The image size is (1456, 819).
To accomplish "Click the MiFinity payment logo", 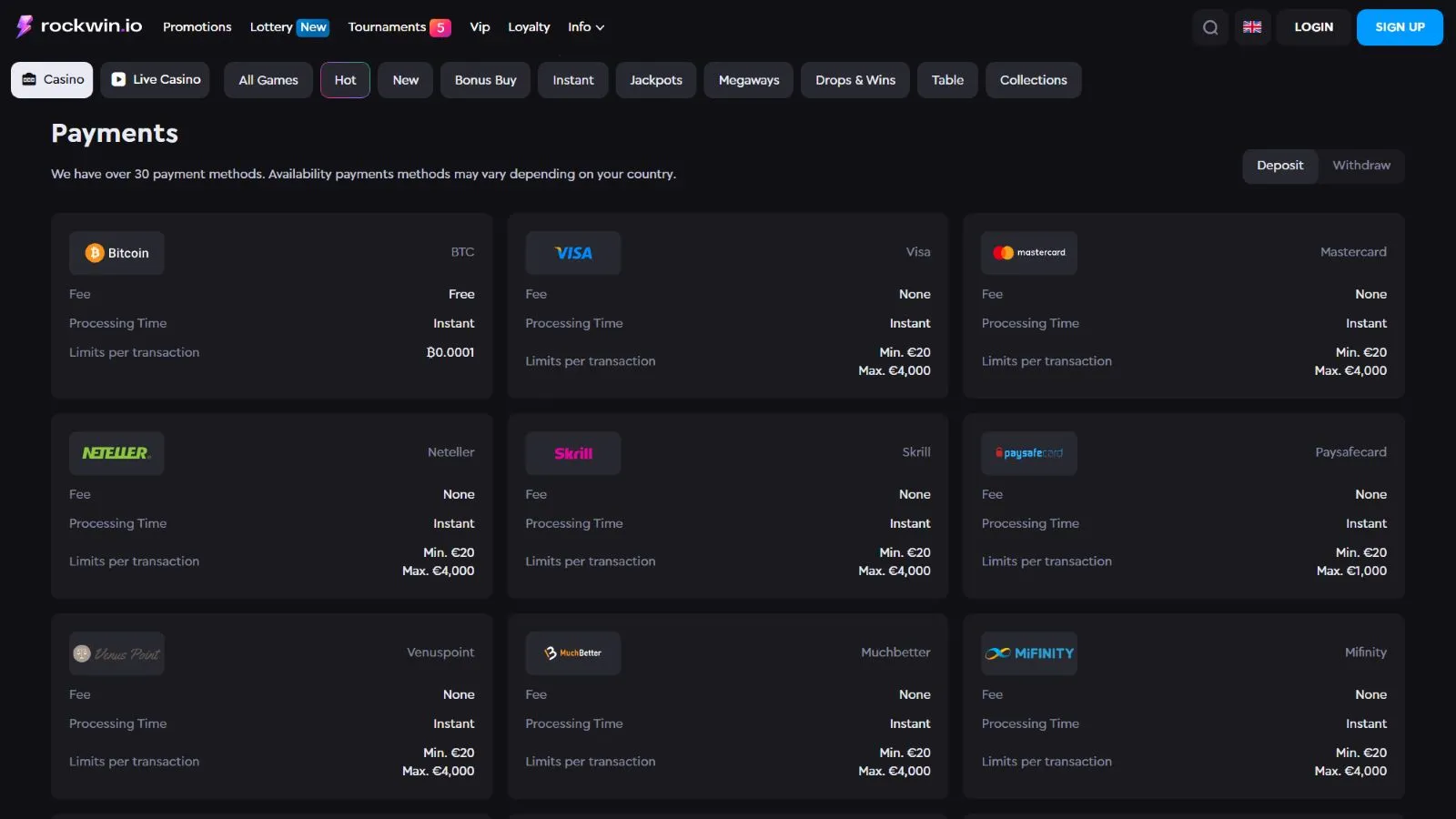I will 1029,653.
